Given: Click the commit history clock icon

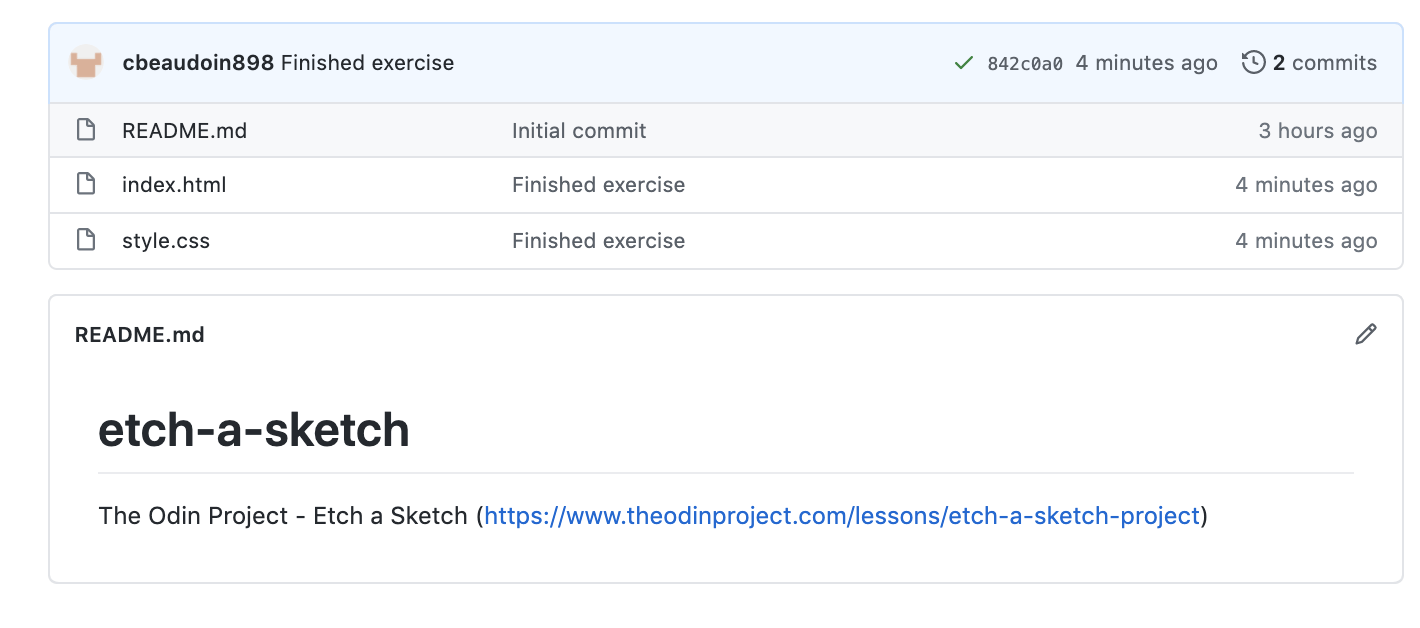Looking at the screenshot, I should (x=1253, y=63).
